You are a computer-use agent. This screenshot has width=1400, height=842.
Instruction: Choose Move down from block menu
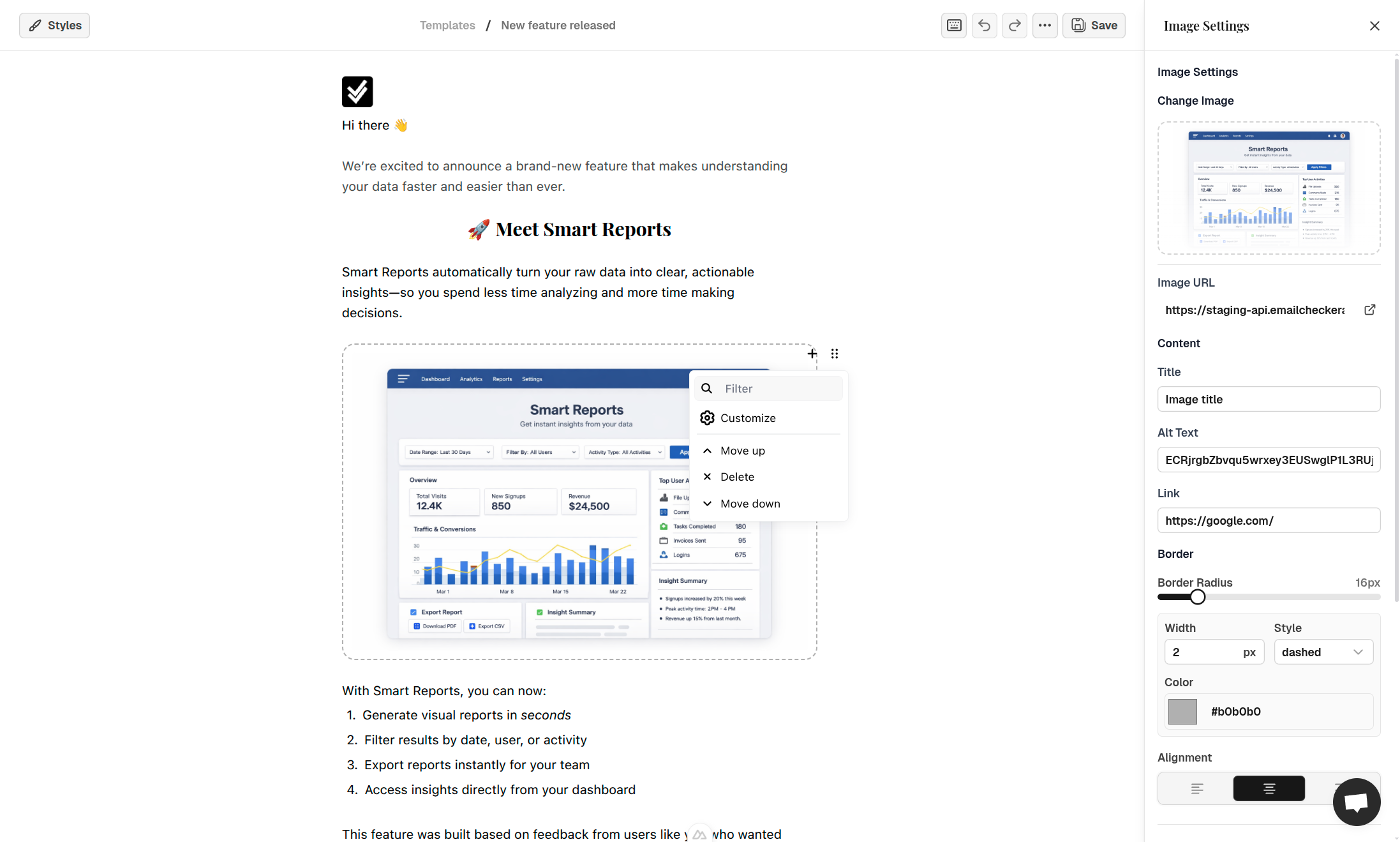coord(750,504)
